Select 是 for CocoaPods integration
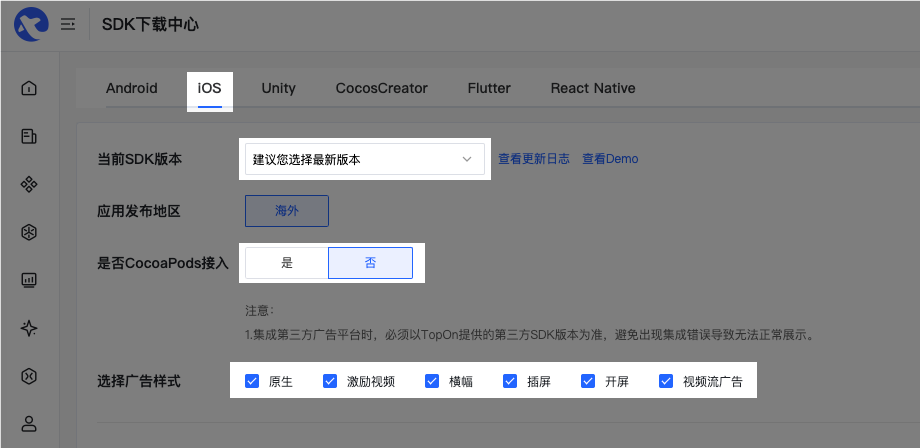This screenshot has width=920, height=448. [x=287, y=263]
